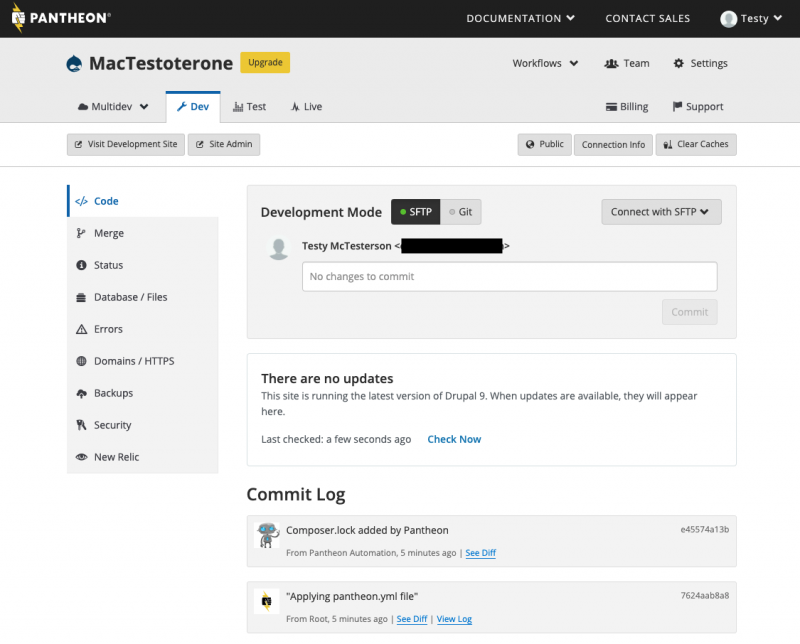The width and height of the screenshot is (800, 644).
Task: Click 'Composer.lock added by Pantheon' commit title
Action: (367, 530)
